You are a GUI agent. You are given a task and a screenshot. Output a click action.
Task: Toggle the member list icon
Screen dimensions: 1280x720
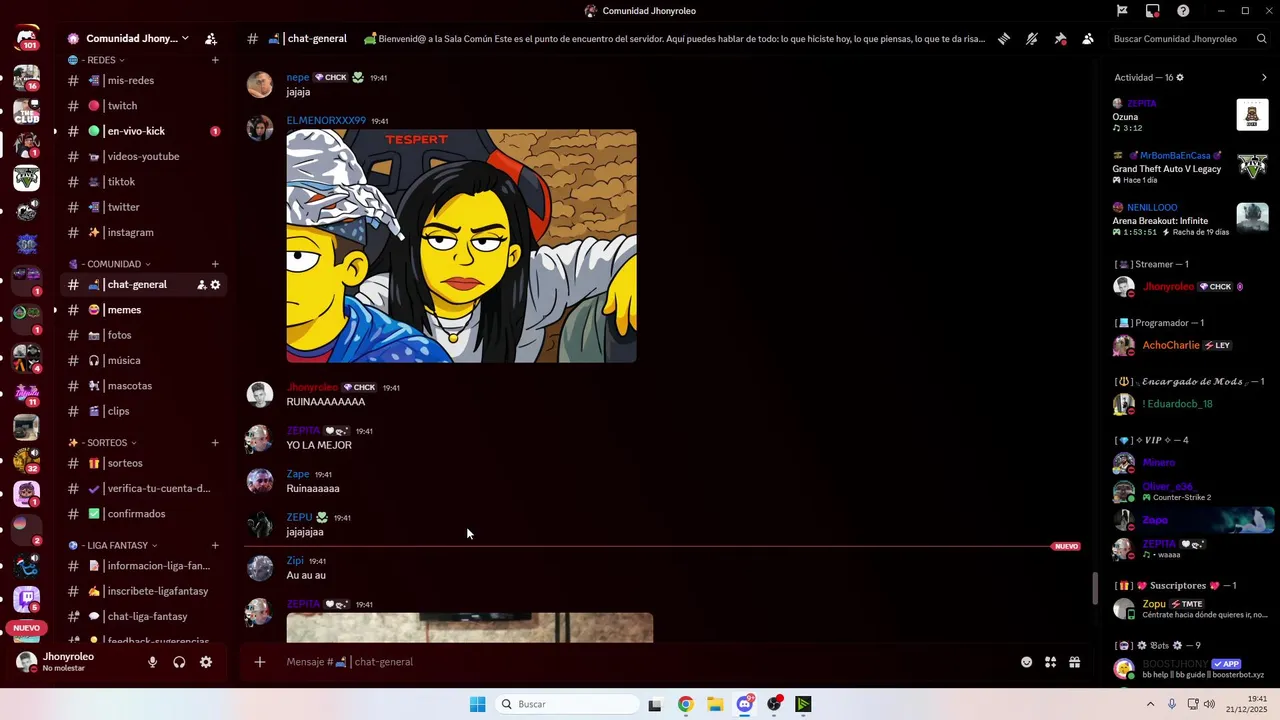tap(1088, 39)
